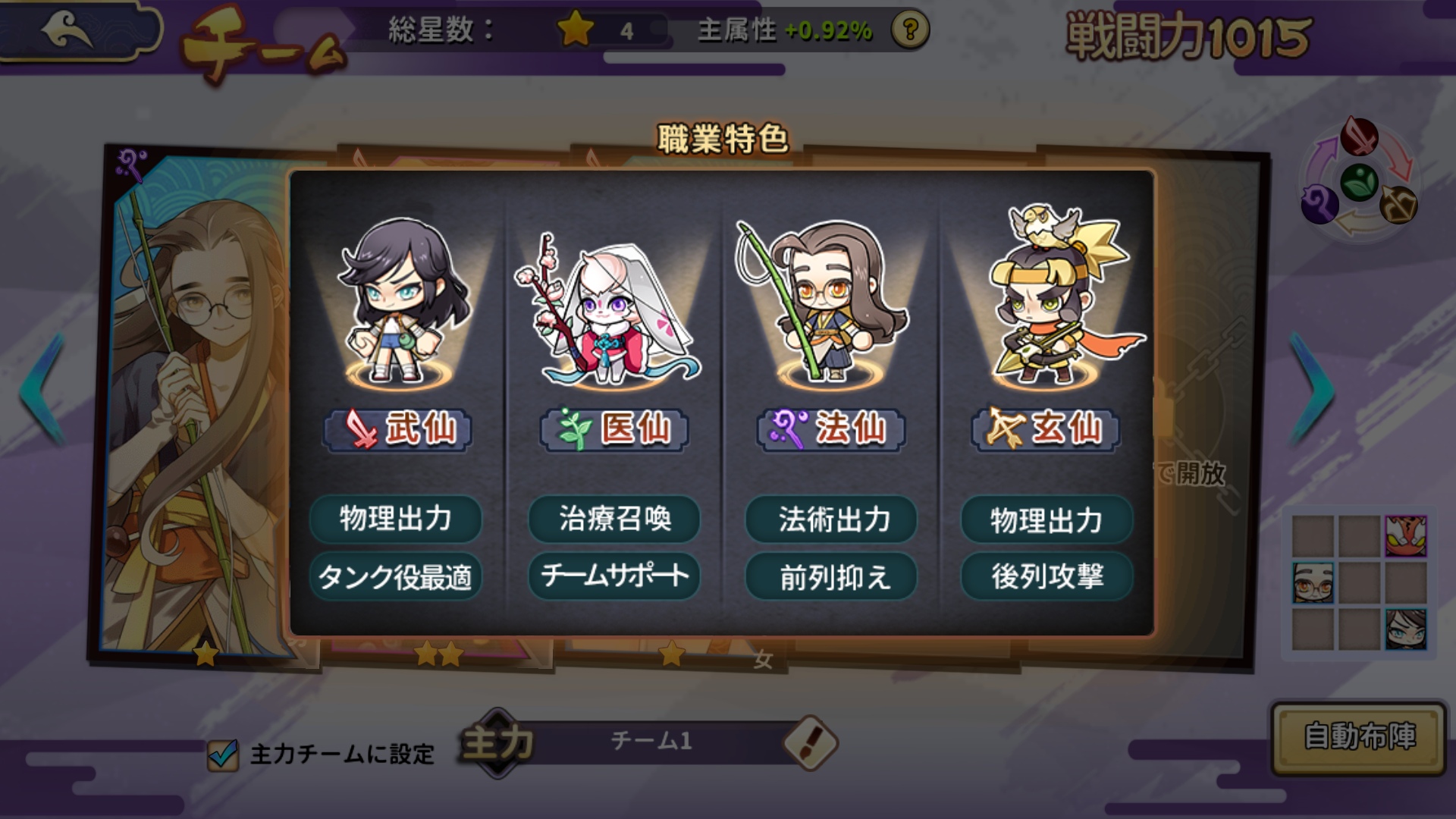Select the 医仙 healer class badge
Screen dimensions: 1456x819
point(614,429)
